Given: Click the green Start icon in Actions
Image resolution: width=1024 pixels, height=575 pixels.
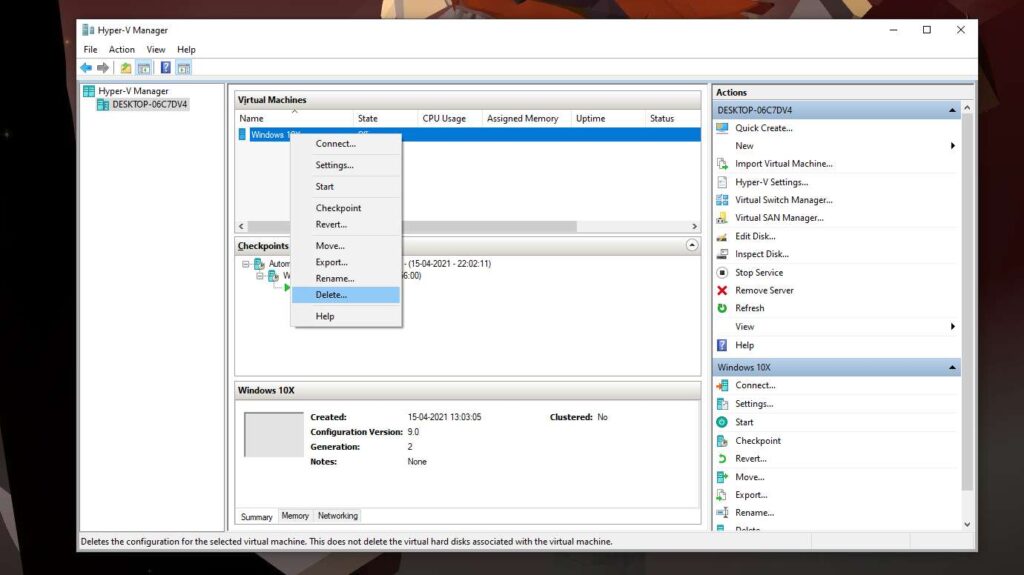Looking at the screenshot, I should point(722,422).
